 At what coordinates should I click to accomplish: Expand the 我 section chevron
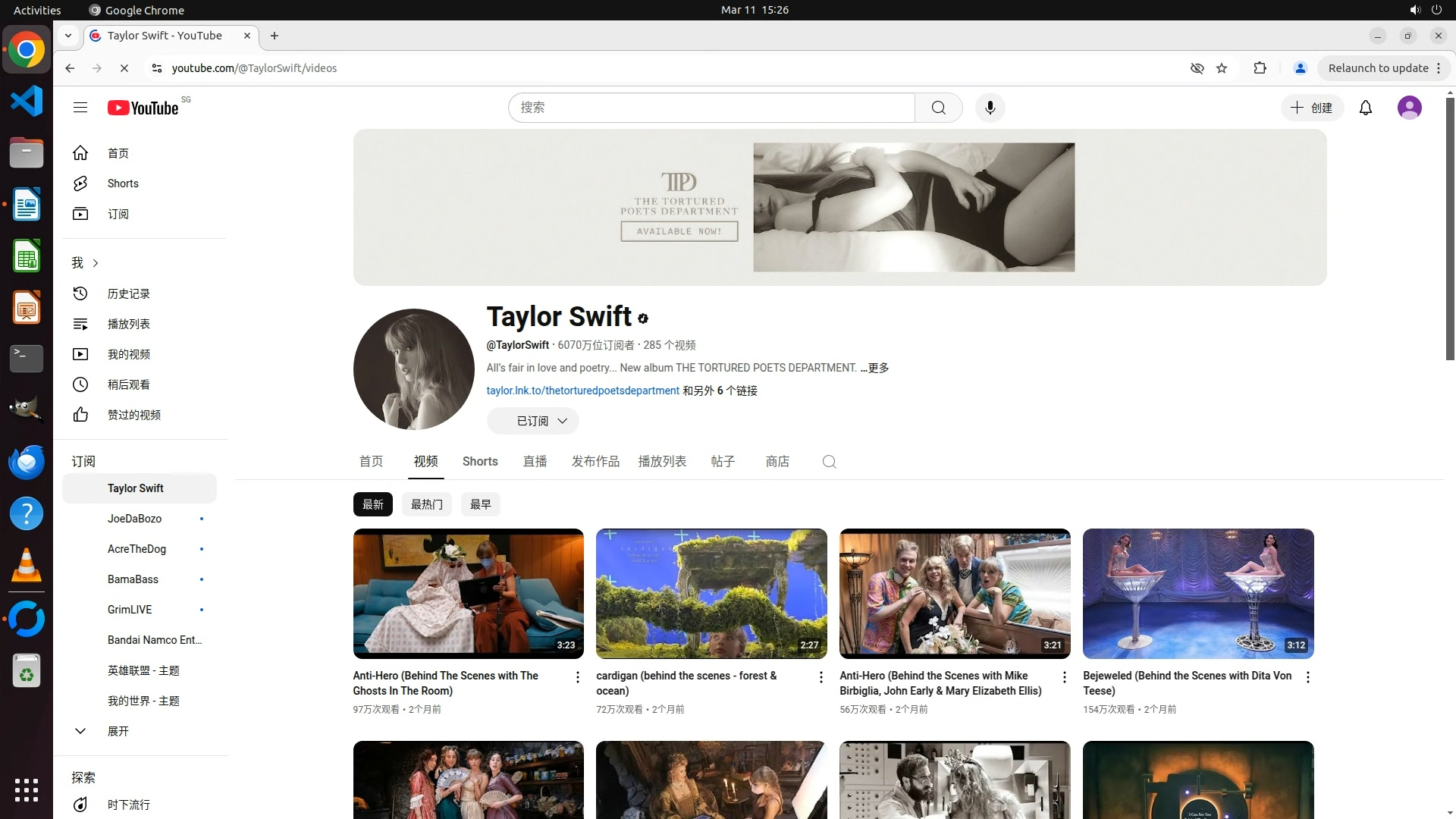95,263
